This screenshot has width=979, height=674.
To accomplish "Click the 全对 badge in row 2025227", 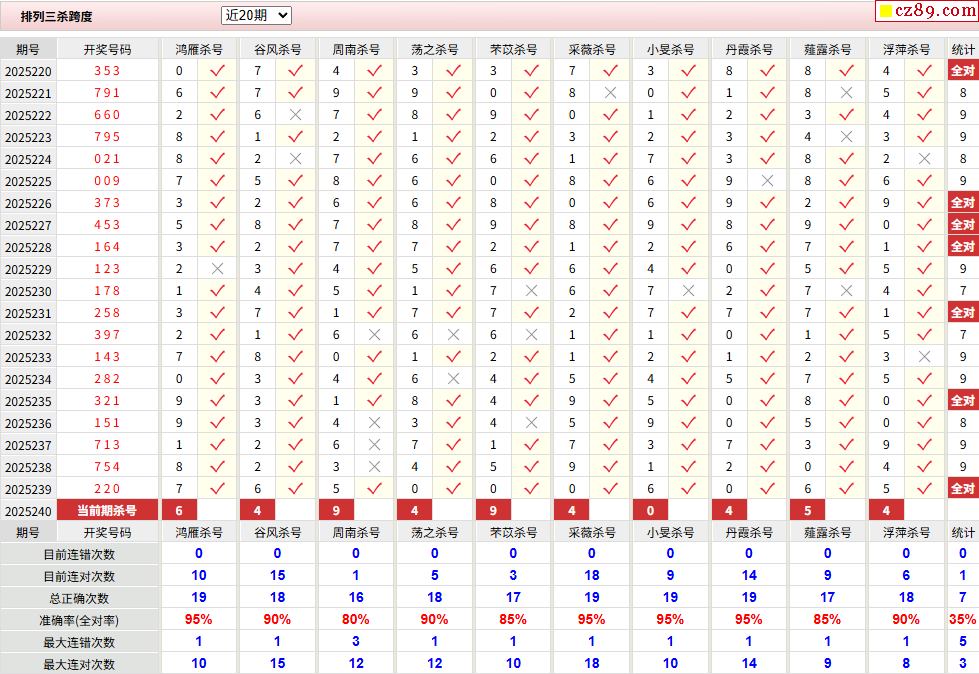I will coord(963,225).
